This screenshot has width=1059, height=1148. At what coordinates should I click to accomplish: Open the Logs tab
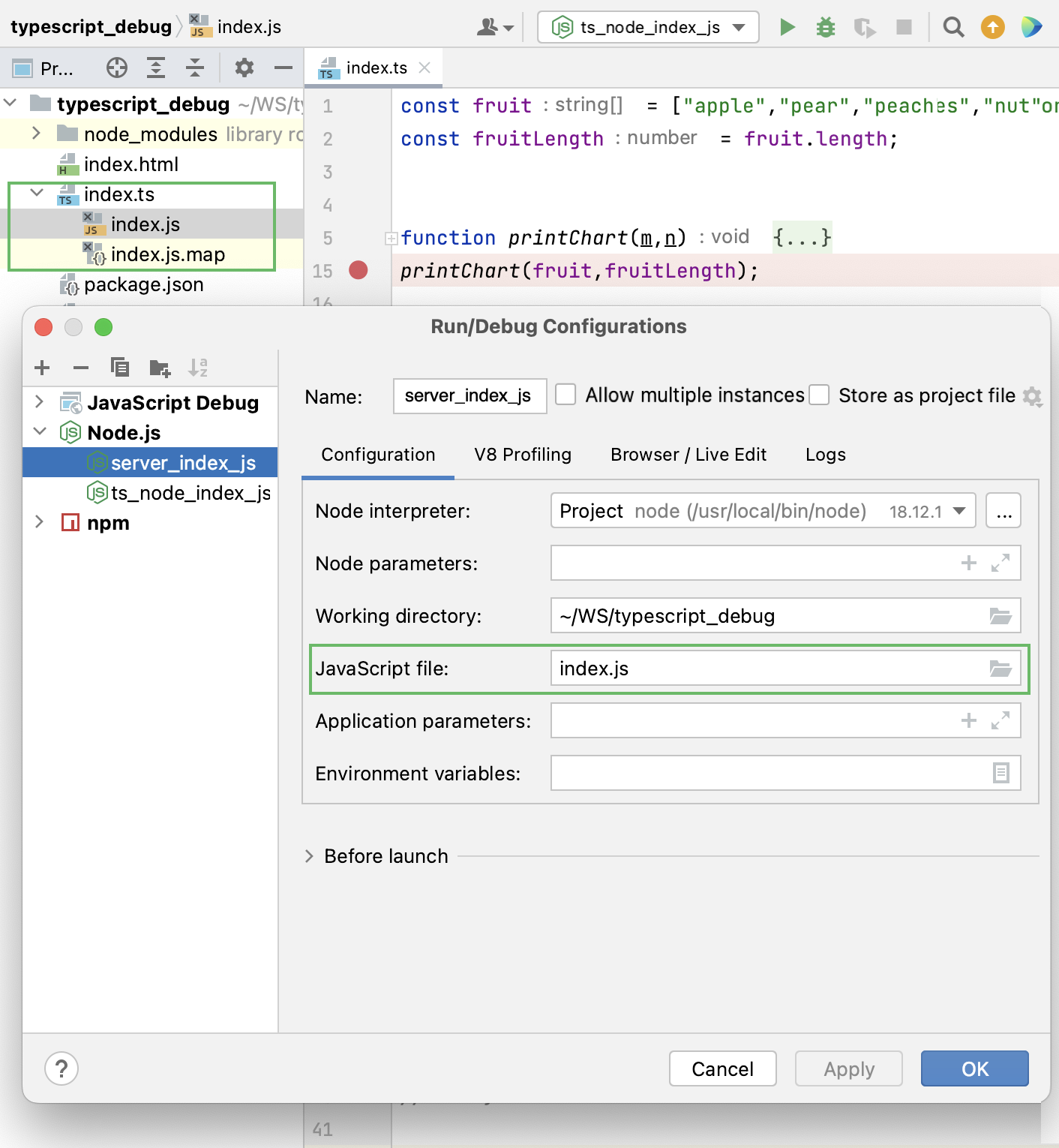(x=825, y=455)
